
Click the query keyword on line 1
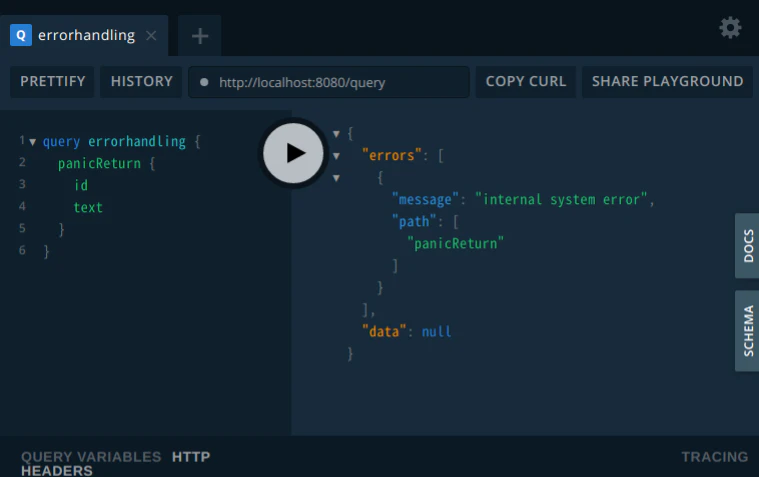click(x=61, y=142)
